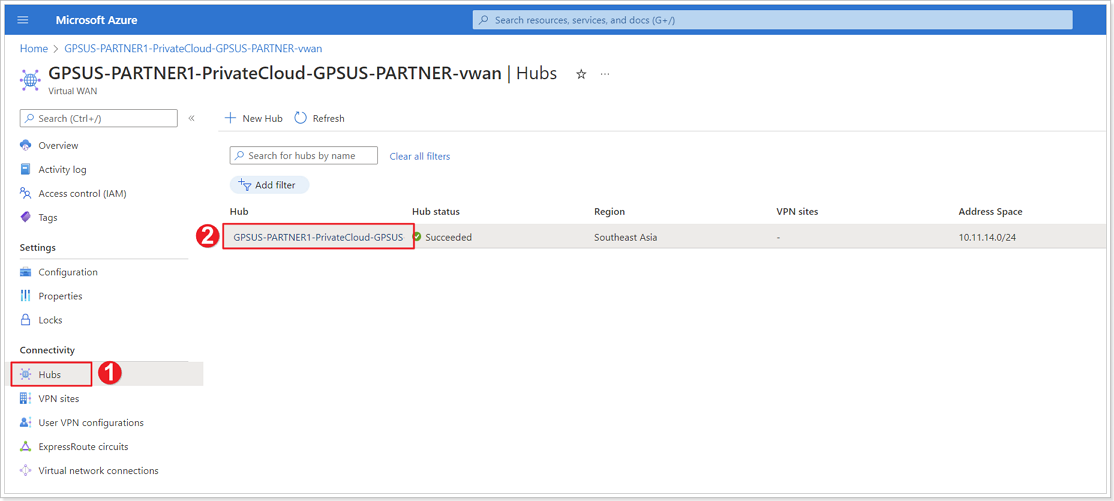Screen dimensions: 1114x501
Task: Sort by VPN sites column header
Action: coord(797,212)
